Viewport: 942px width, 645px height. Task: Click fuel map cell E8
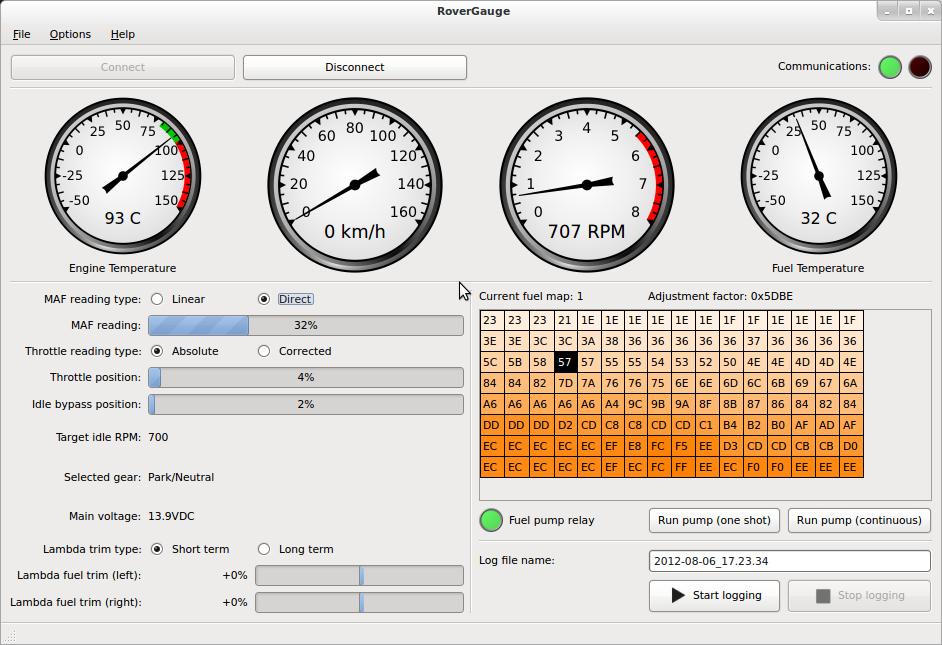click(x=635, y=446)
